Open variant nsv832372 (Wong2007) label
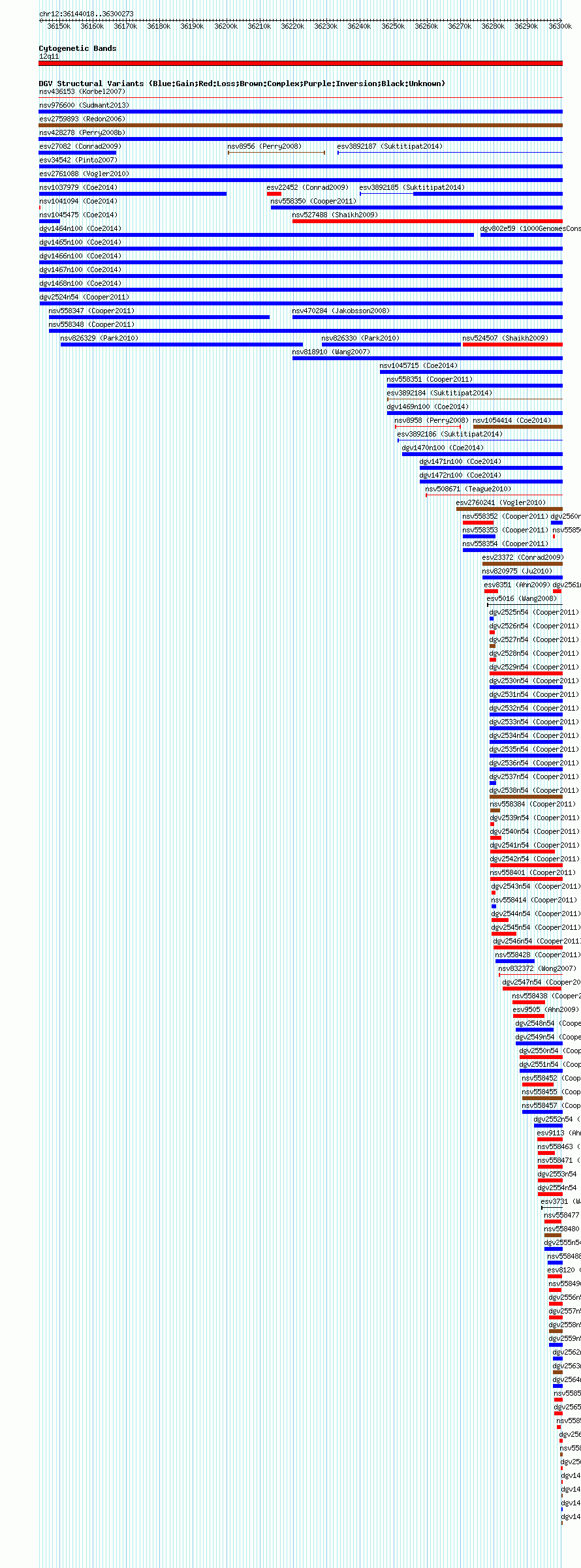 (x=537, y=968)
